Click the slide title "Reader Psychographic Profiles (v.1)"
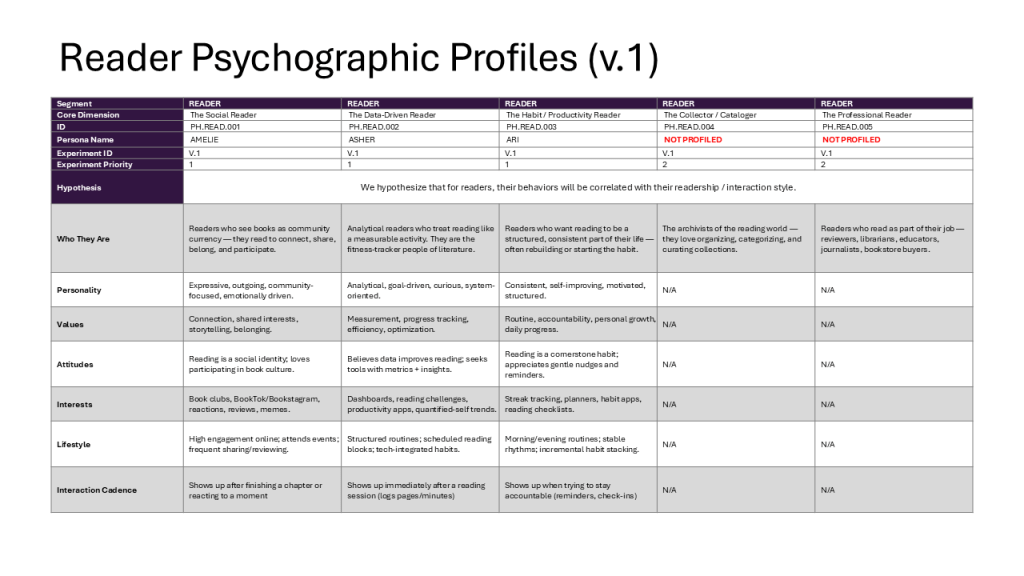This screenshot has height=576, width=1024. pos(358,57)
